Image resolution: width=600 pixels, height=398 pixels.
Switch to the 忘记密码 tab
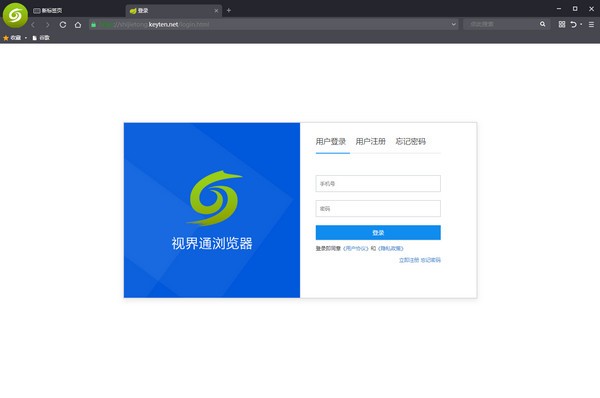[x=411, y=142]
